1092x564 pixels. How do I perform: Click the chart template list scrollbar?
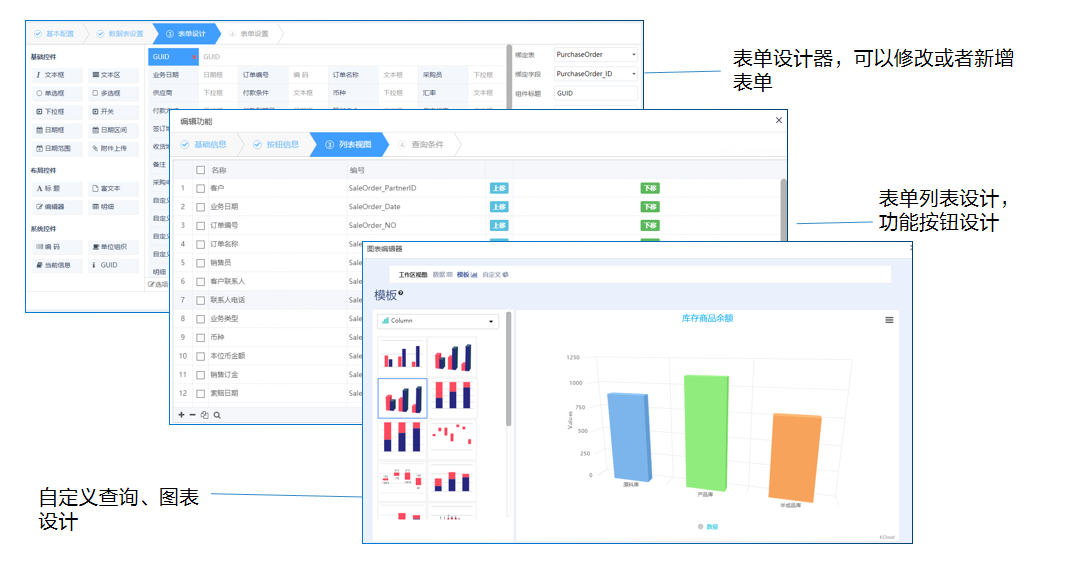(508, 369)
